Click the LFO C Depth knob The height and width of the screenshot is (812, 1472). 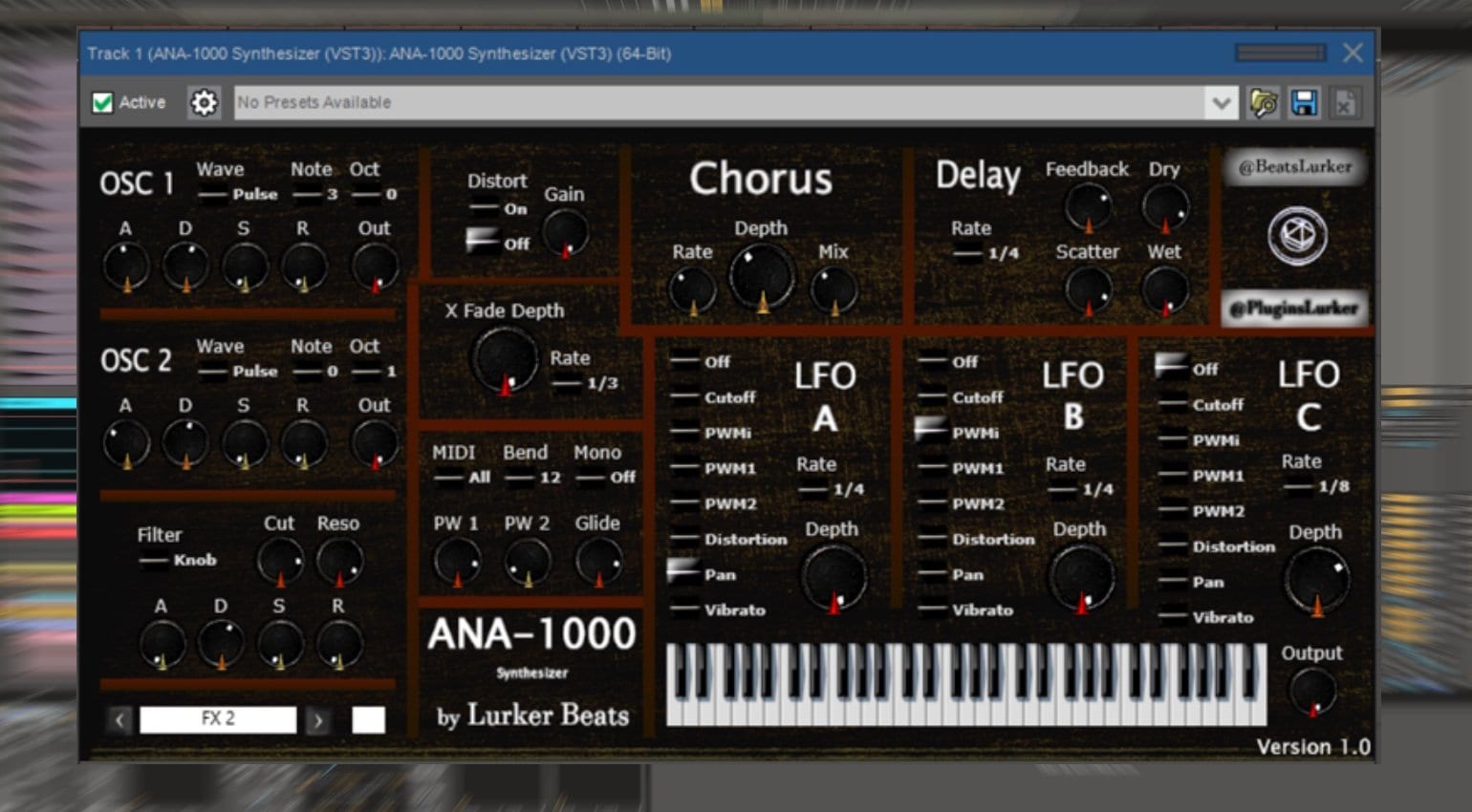pyautogui.click(x=1316, y=582)
